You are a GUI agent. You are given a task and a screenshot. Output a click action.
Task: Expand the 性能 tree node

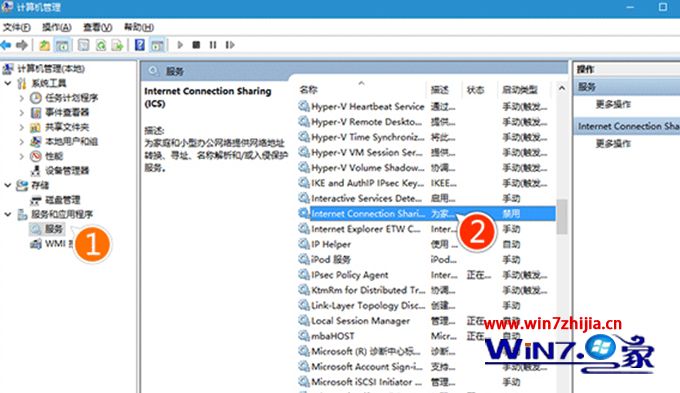[x=21, y=156]
